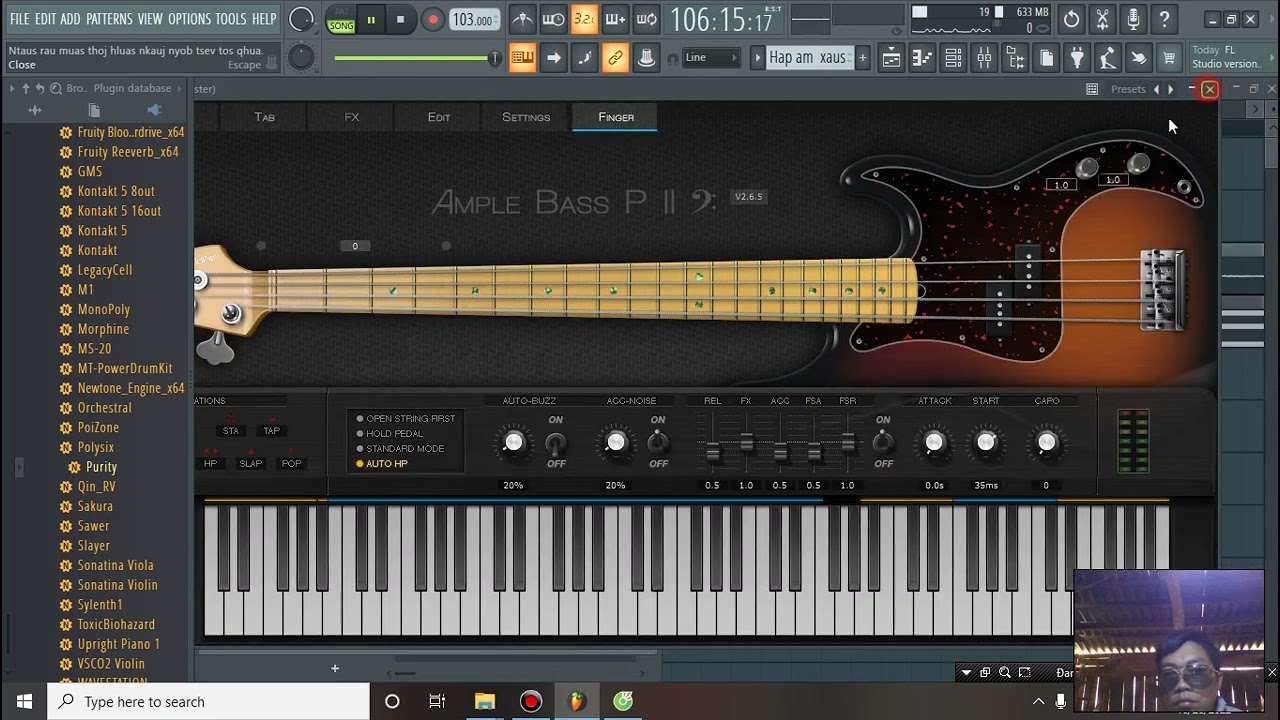The height and width of the screenshot is (720, 1280).
Task: Enable the overdub blend recording icon
Action: coord(615,19)
